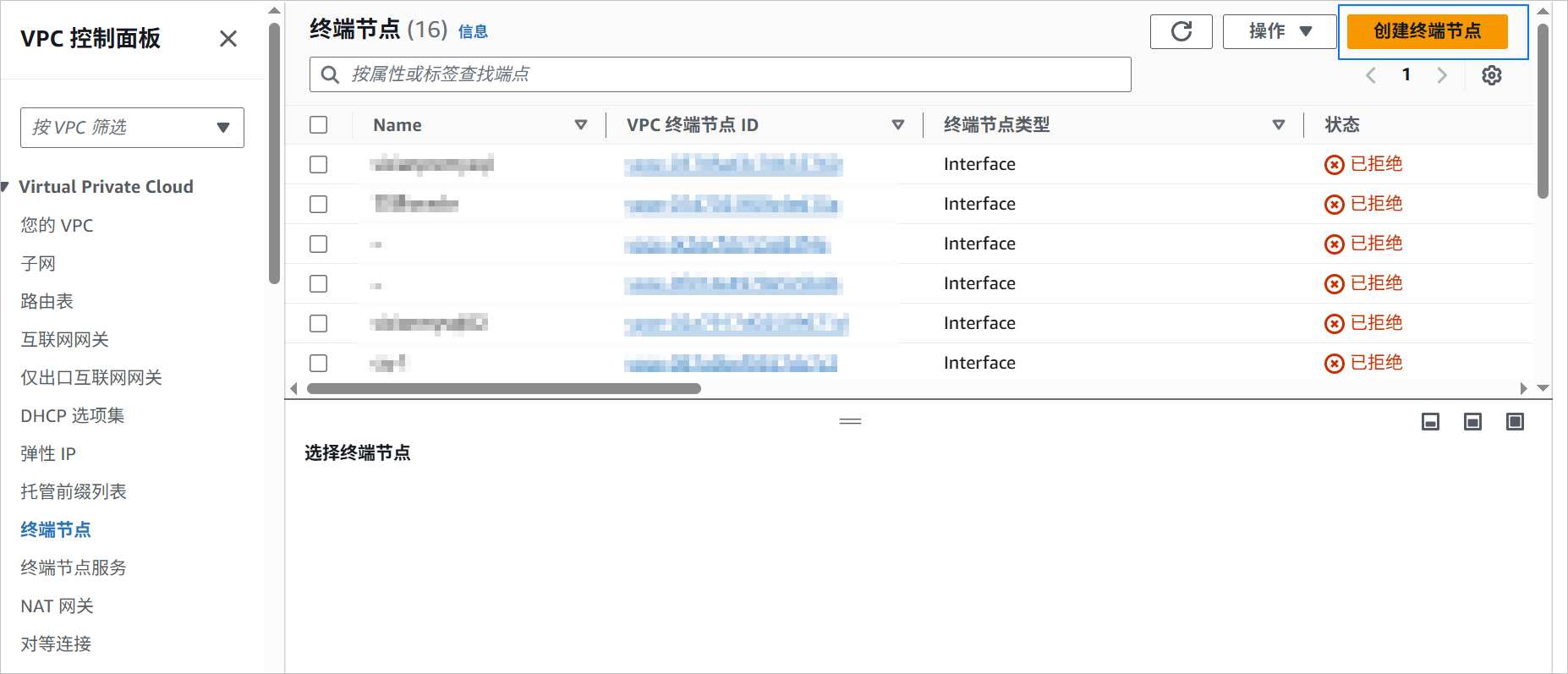
Task: Open the table preferences gear icon
Action: tap(1492, 75)
